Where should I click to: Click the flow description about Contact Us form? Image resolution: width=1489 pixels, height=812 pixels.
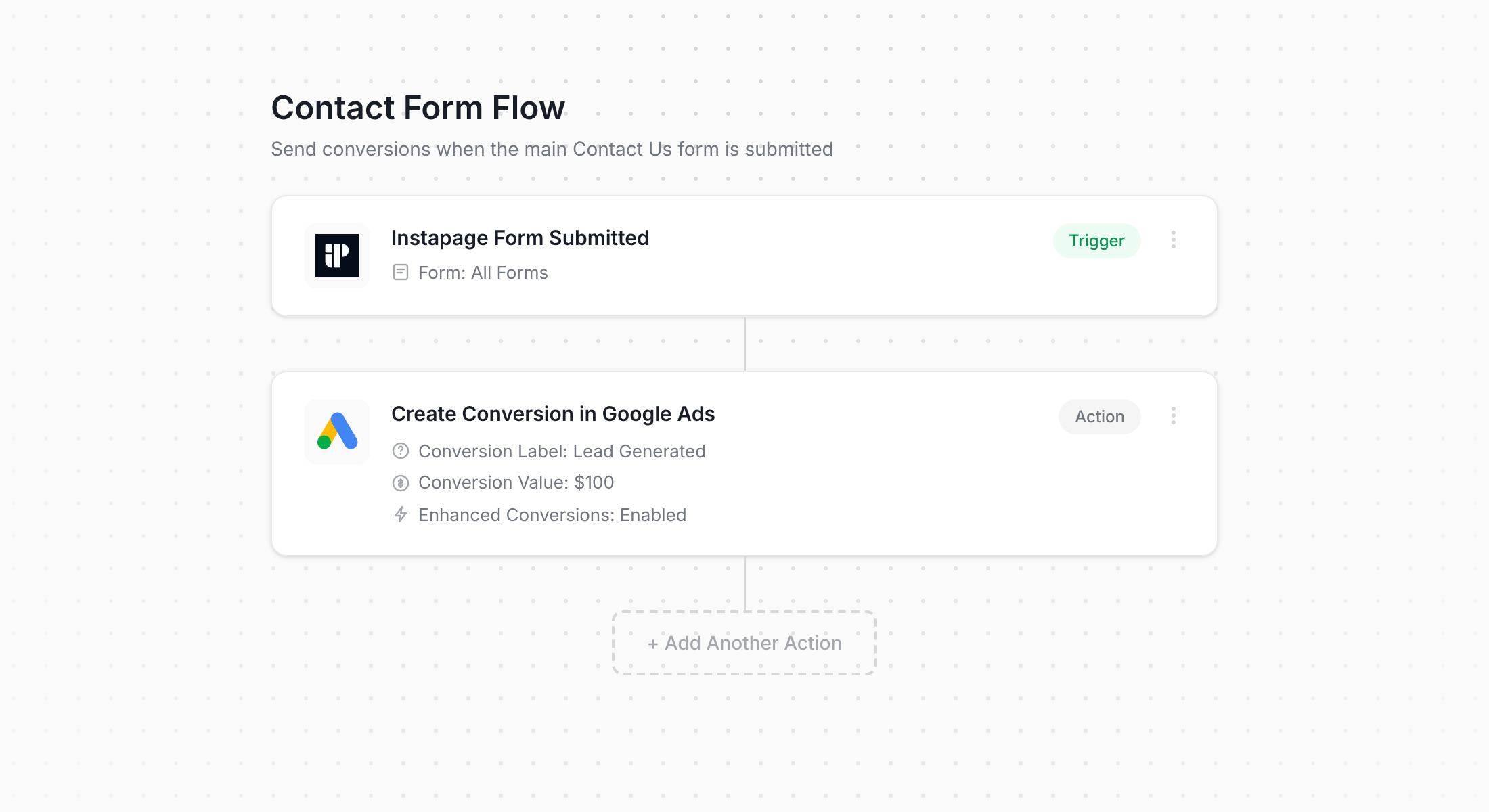(552, 149)
